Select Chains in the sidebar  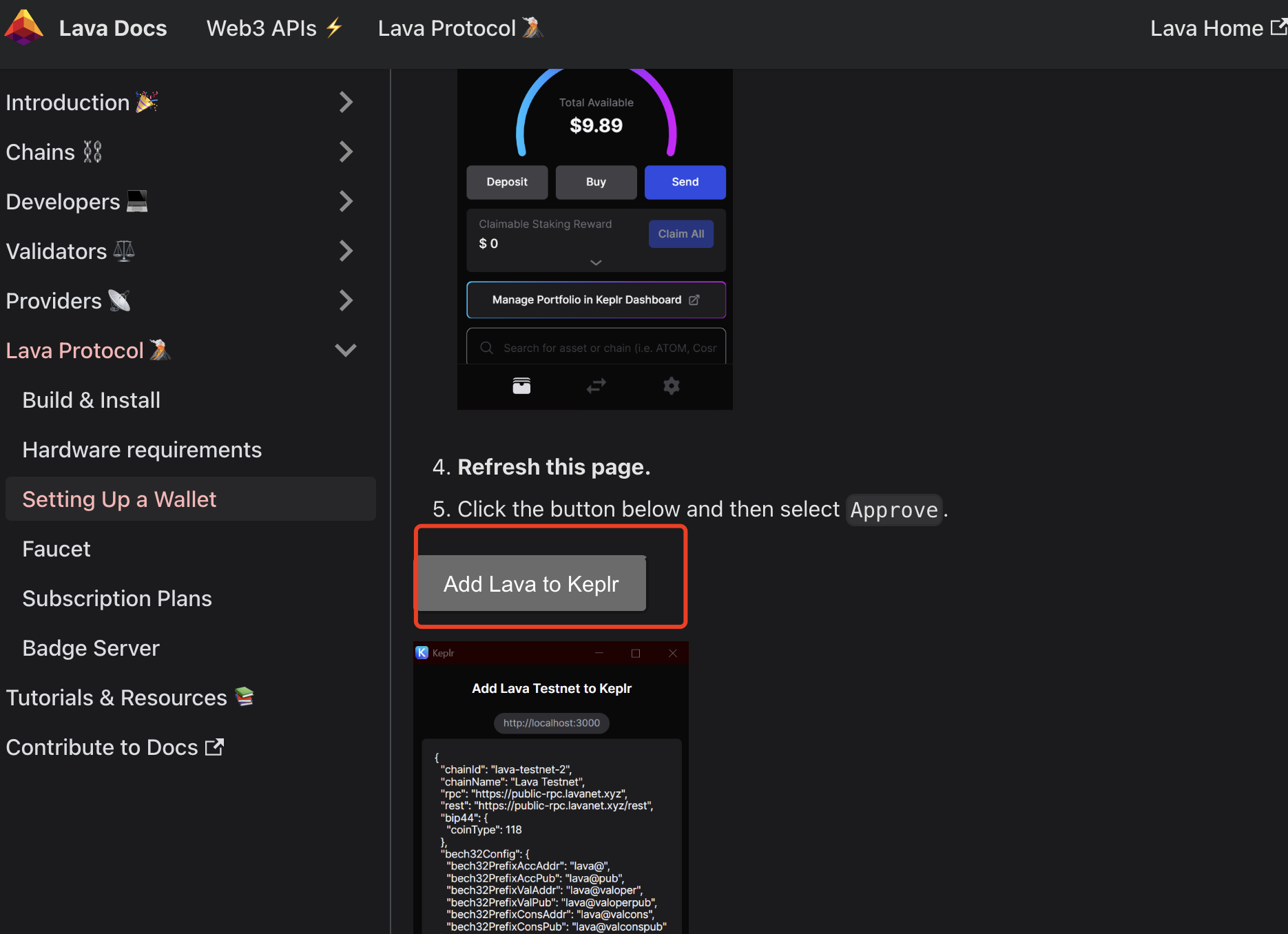click(x=54, y=152)
